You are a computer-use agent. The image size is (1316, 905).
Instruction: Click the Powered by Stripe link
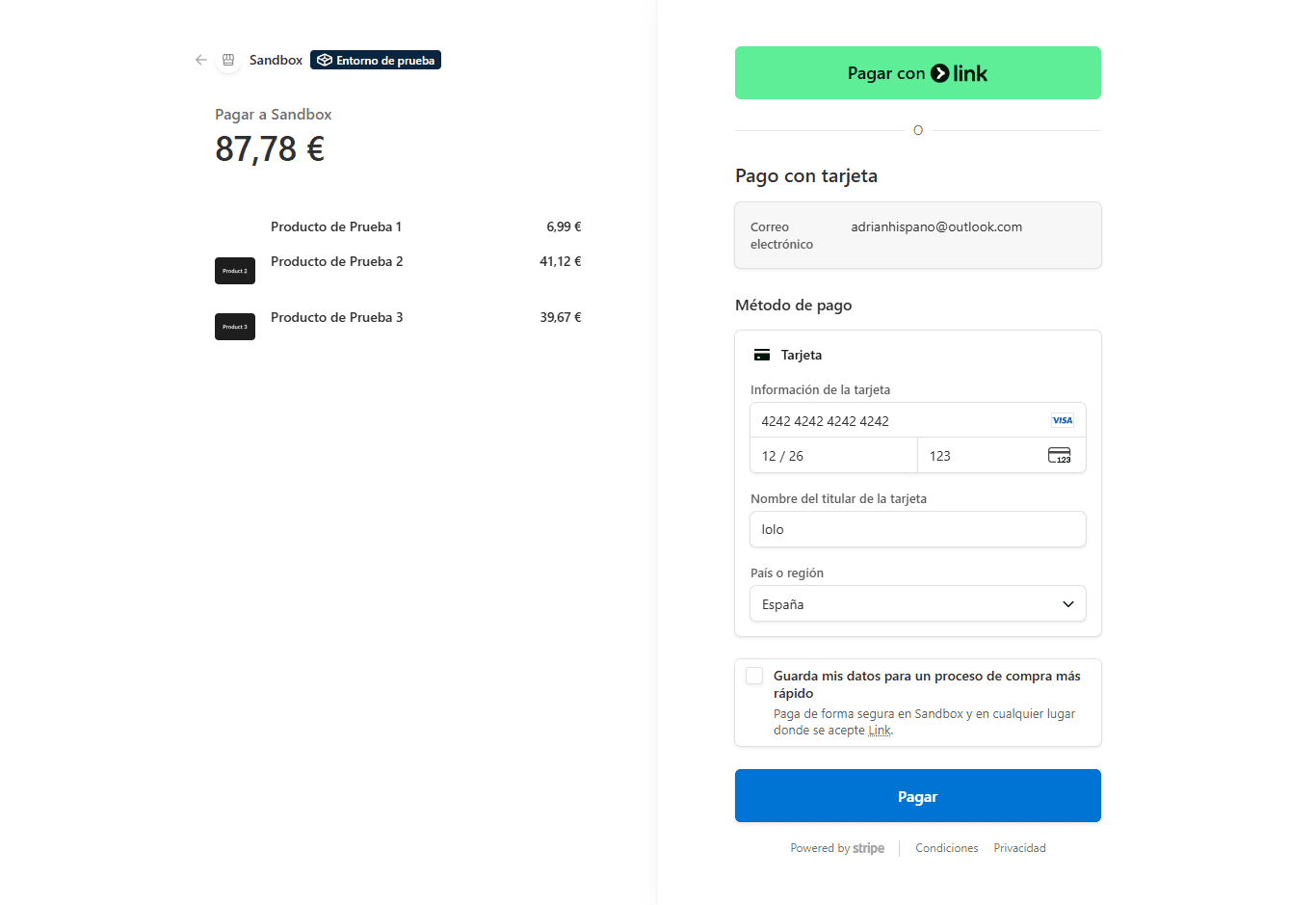(x=837, y=848)
